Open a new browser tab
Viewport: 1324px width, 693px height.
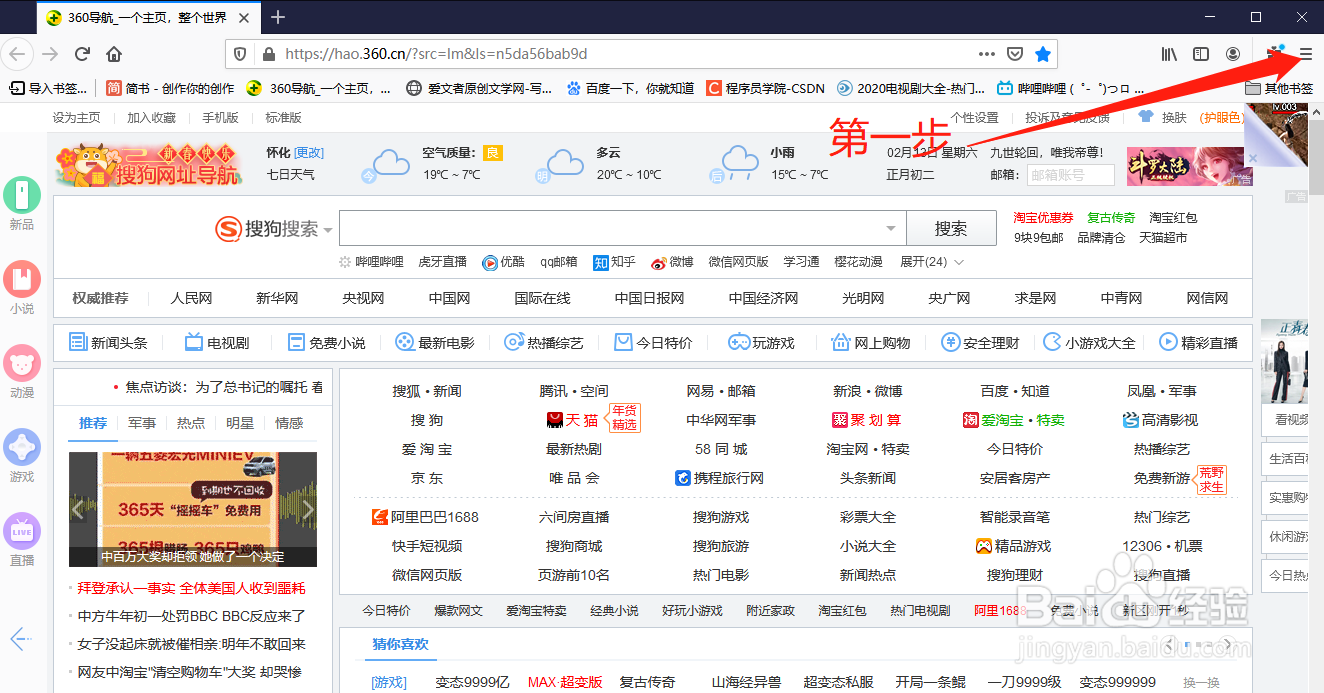[x=278, y=17]
